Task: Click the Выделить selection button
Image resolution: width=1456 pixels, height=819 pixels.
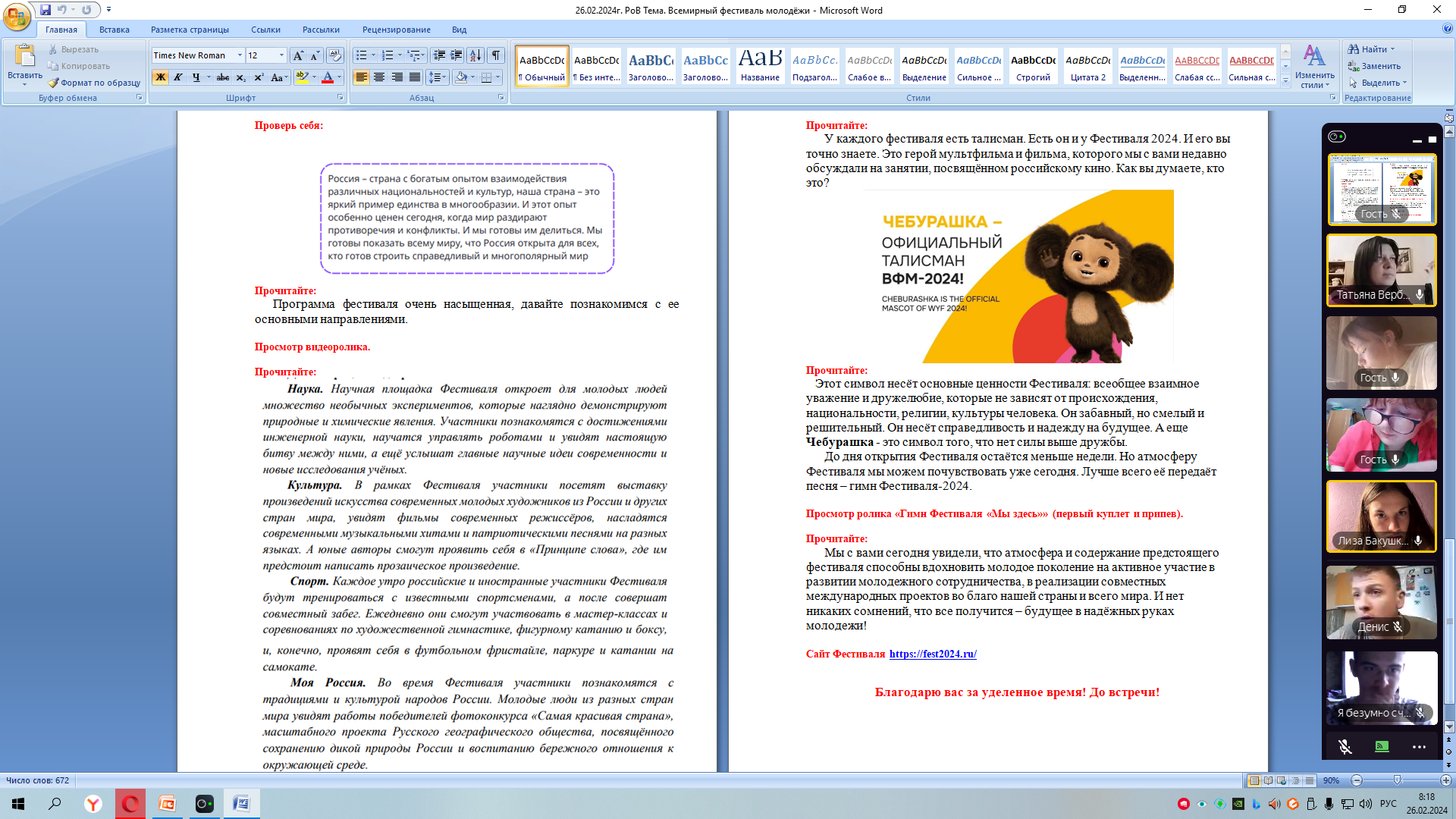Action: (1377, 83)
